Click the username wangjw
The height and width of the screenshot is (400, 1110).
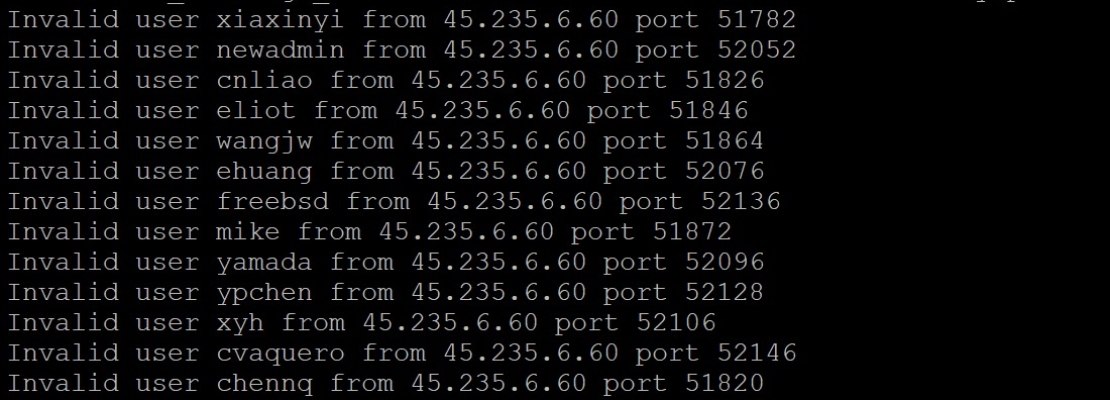(x=264, y=143)
